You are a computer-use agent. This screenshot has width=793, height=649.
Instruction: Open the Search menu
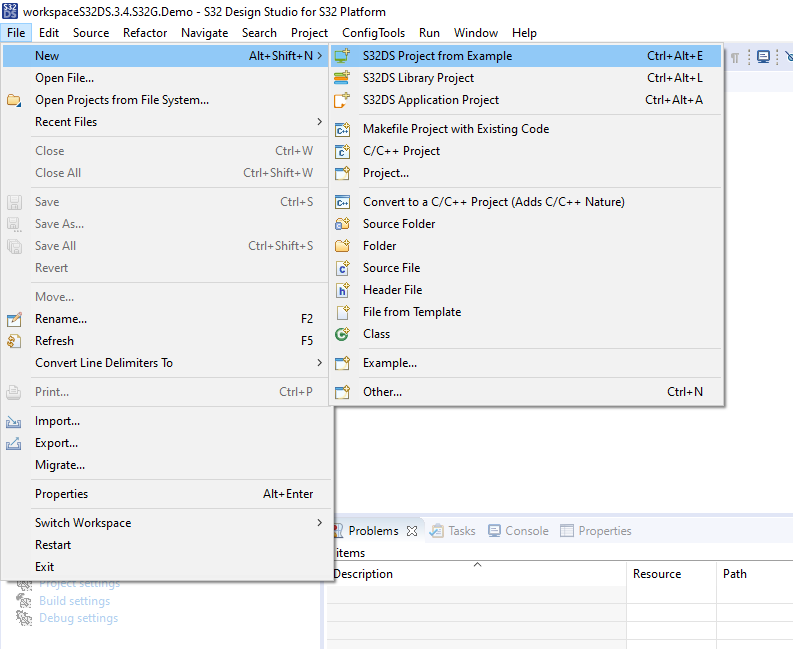[259, 33]
